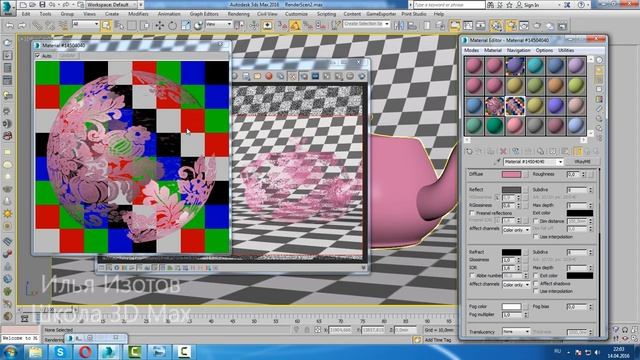This screenshot has width=640, height=360.
Task: Toggle the sample Background checker icon
Action: click(599, 80)
